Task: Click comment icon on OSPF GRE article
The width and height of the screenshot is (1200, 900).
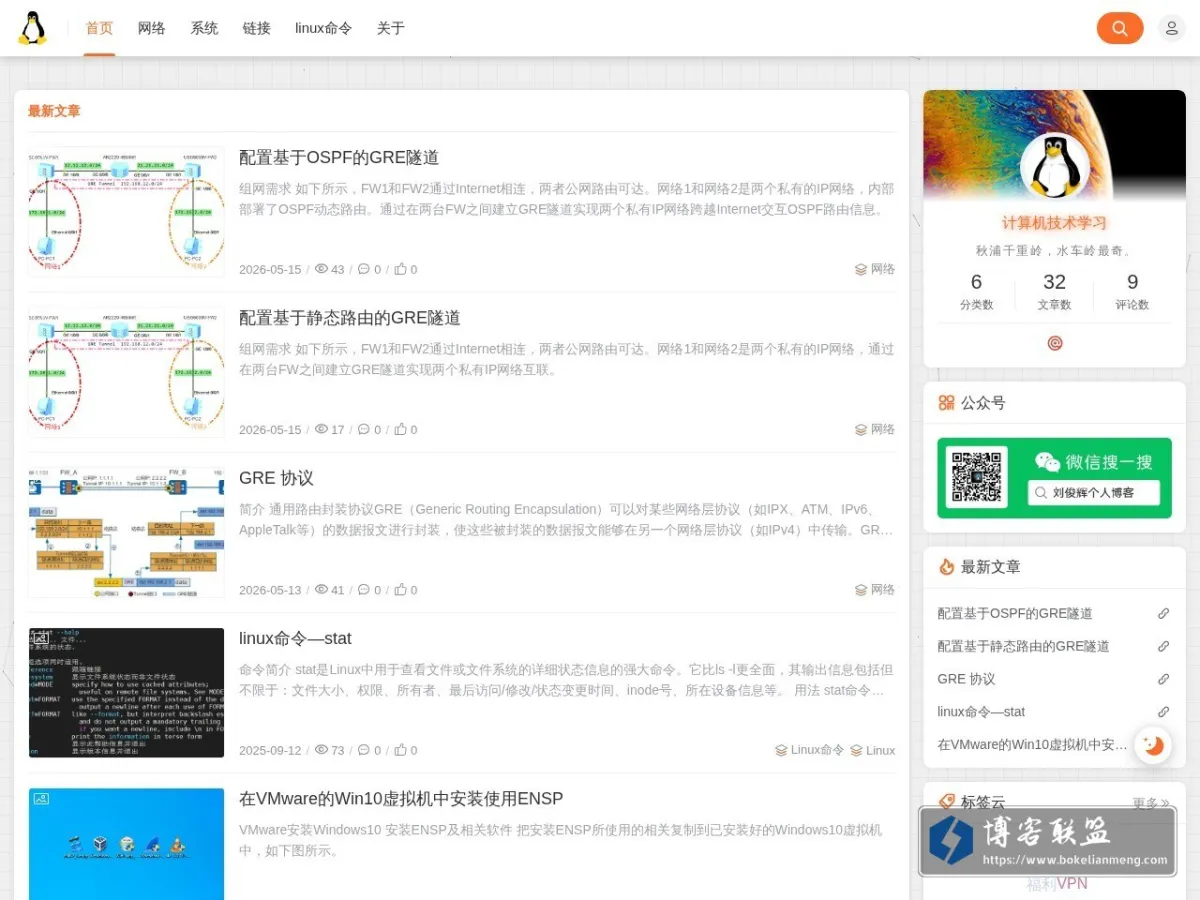Action: [x=364, y=269]
